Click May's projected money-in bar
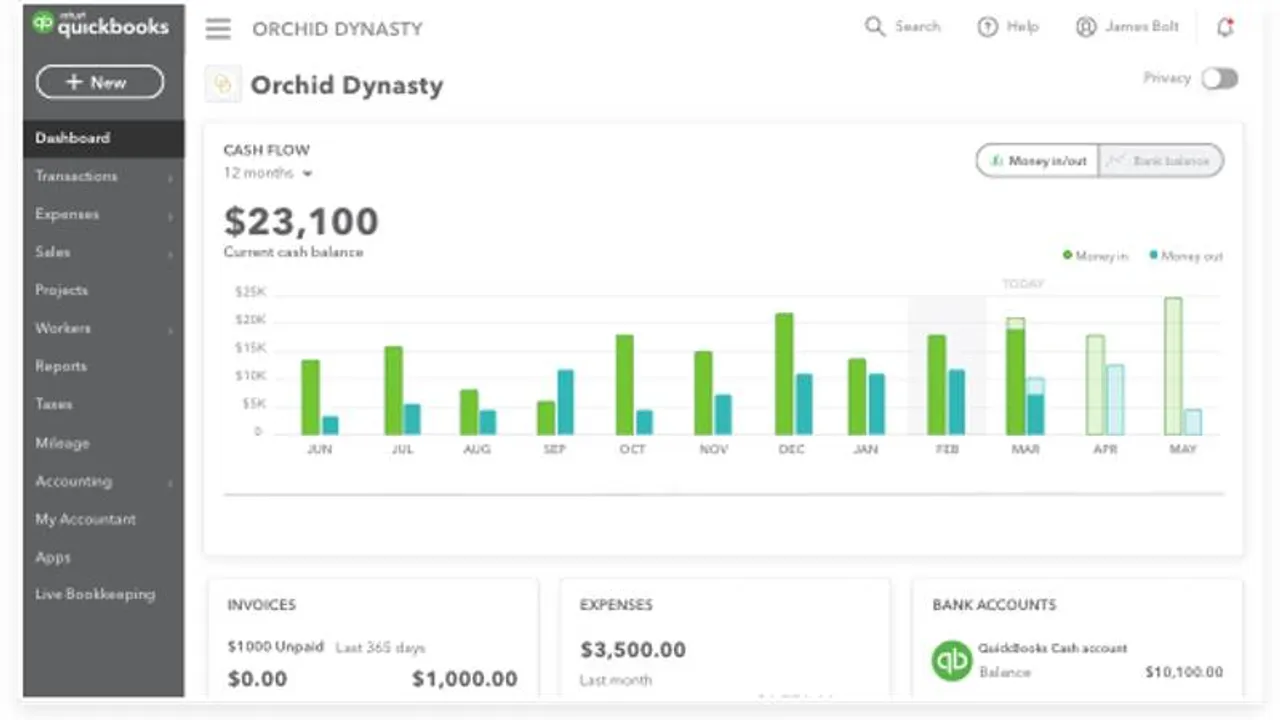The height and width of the screenshot is (720, 1280). pyautogui.click(x=1173, y=366)
